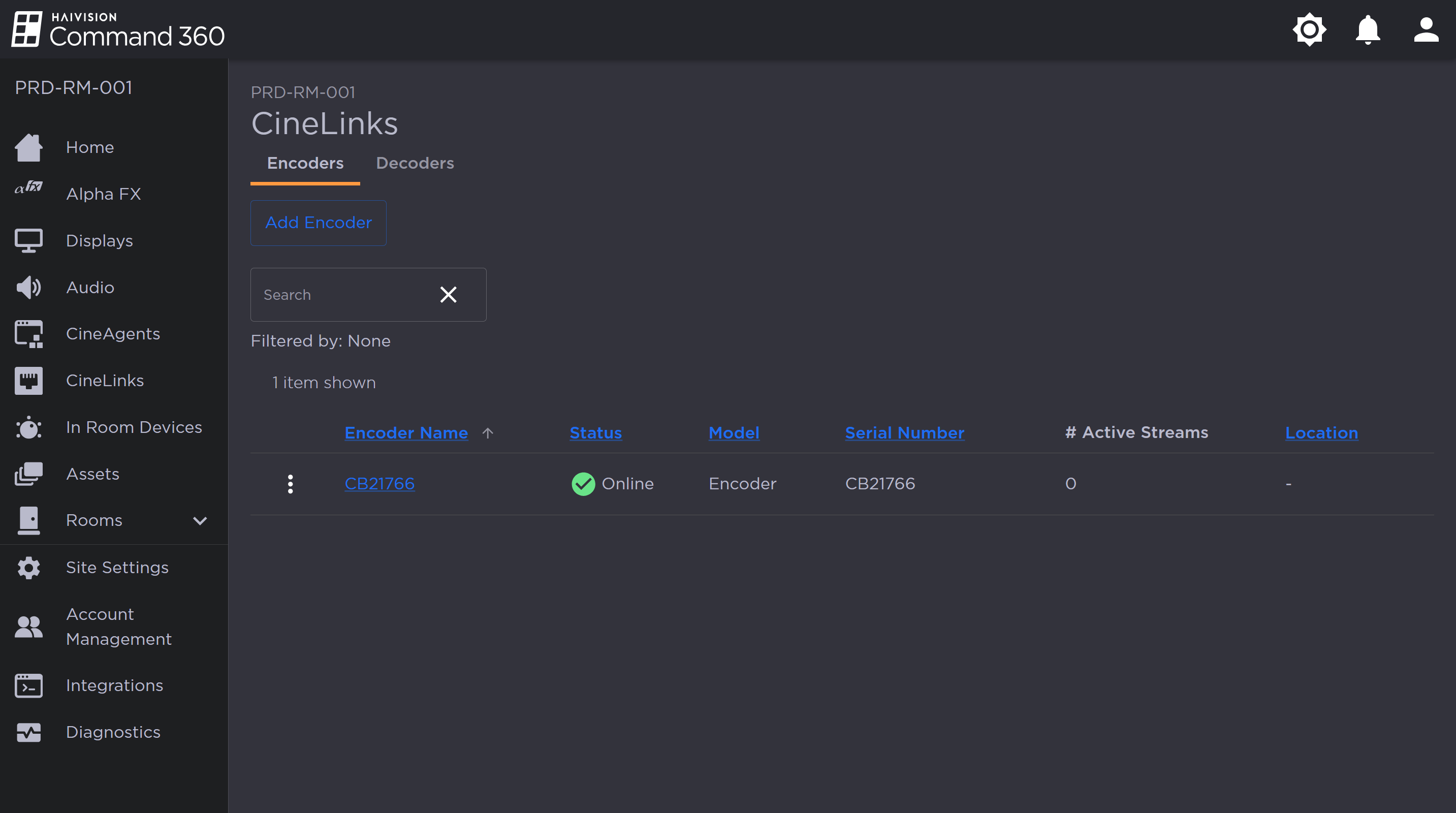Open the notifications bell
The height and width of the screenshot is (813, 1456).
[1367, 29]
